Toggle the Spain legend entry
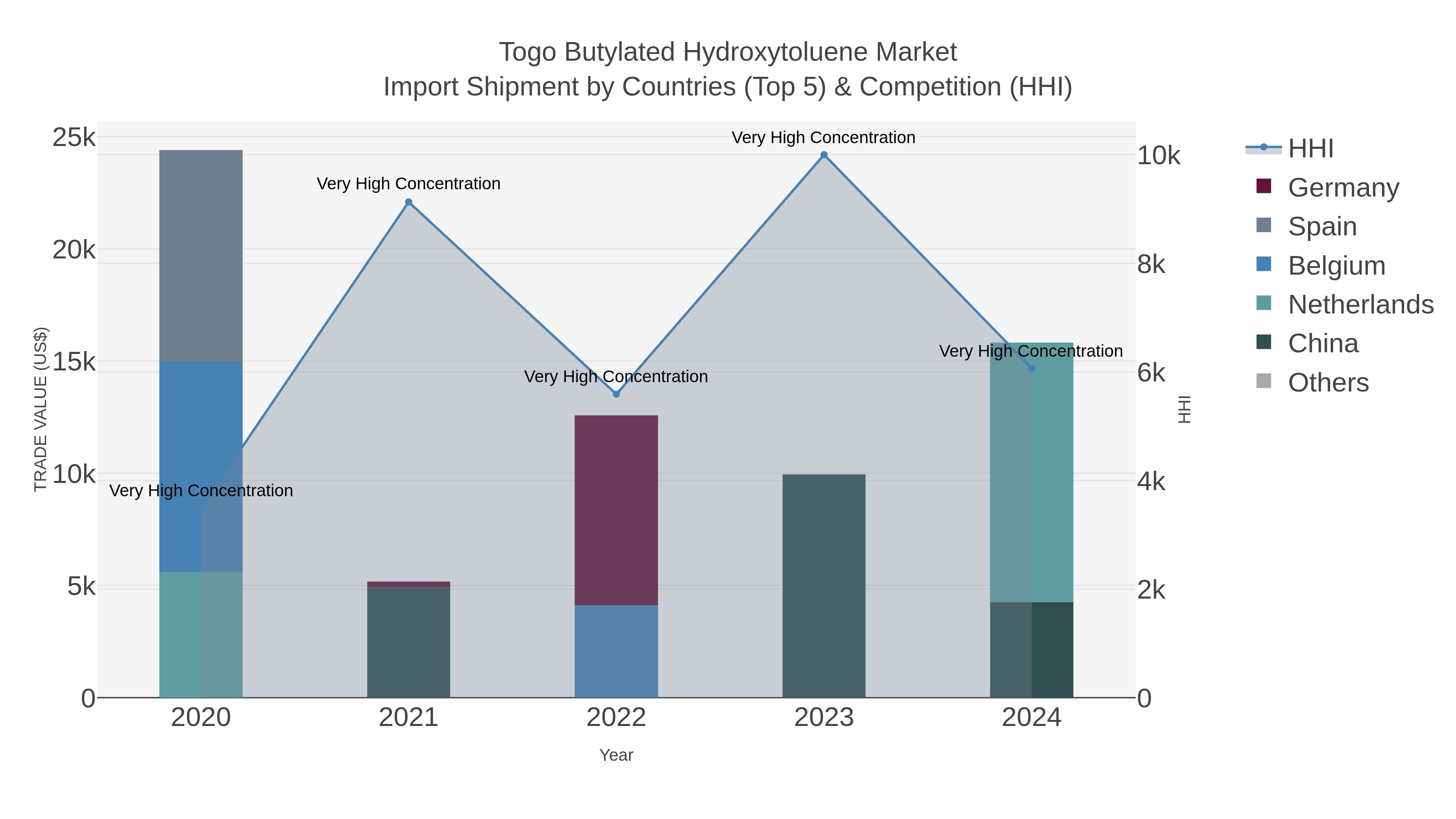The image size is (1456, 819). coord(1306,226)
